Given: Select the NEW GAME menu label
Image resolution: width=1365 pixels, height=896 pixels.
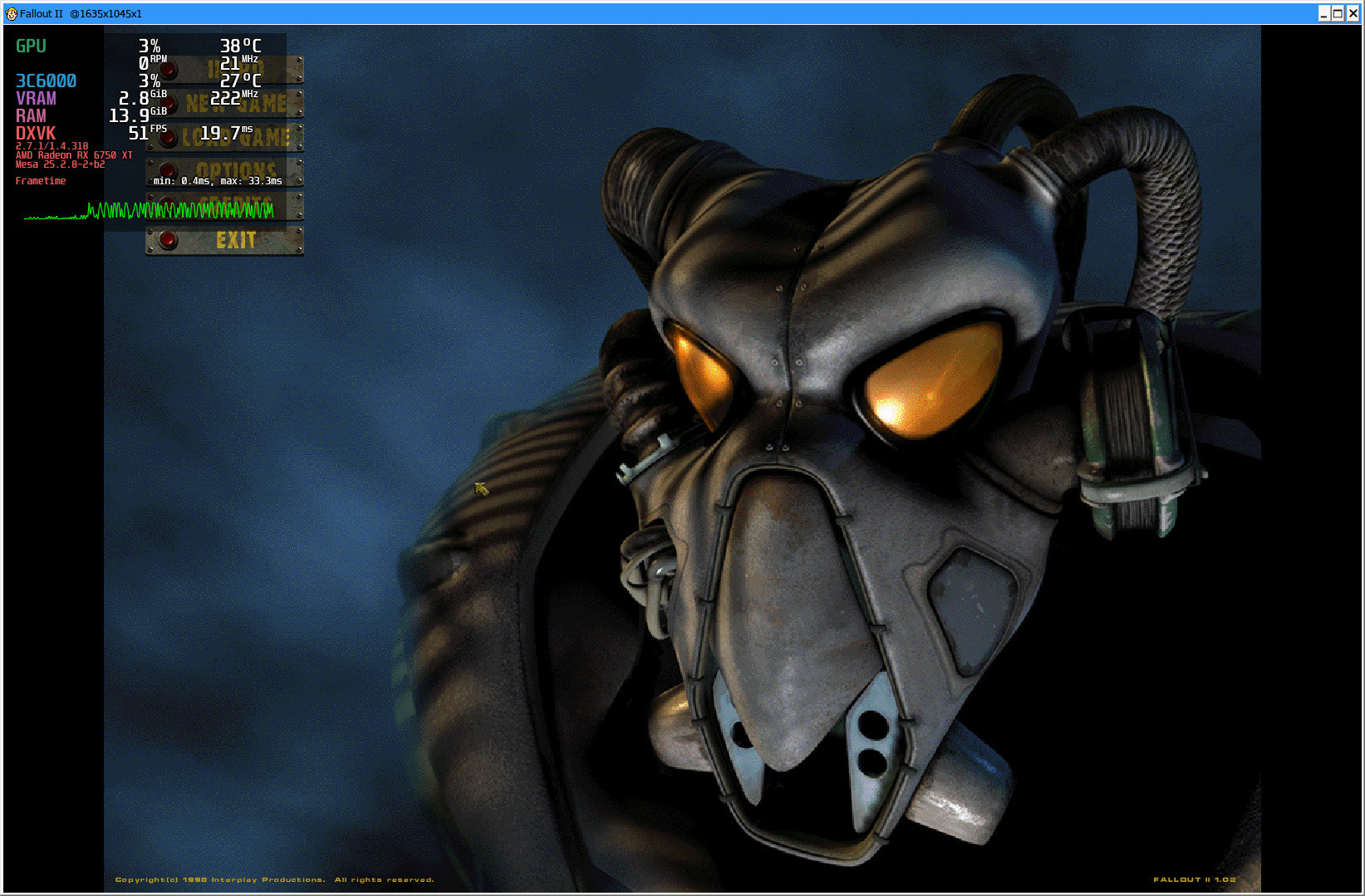Looking at the screenshot, I should (237, 104).
